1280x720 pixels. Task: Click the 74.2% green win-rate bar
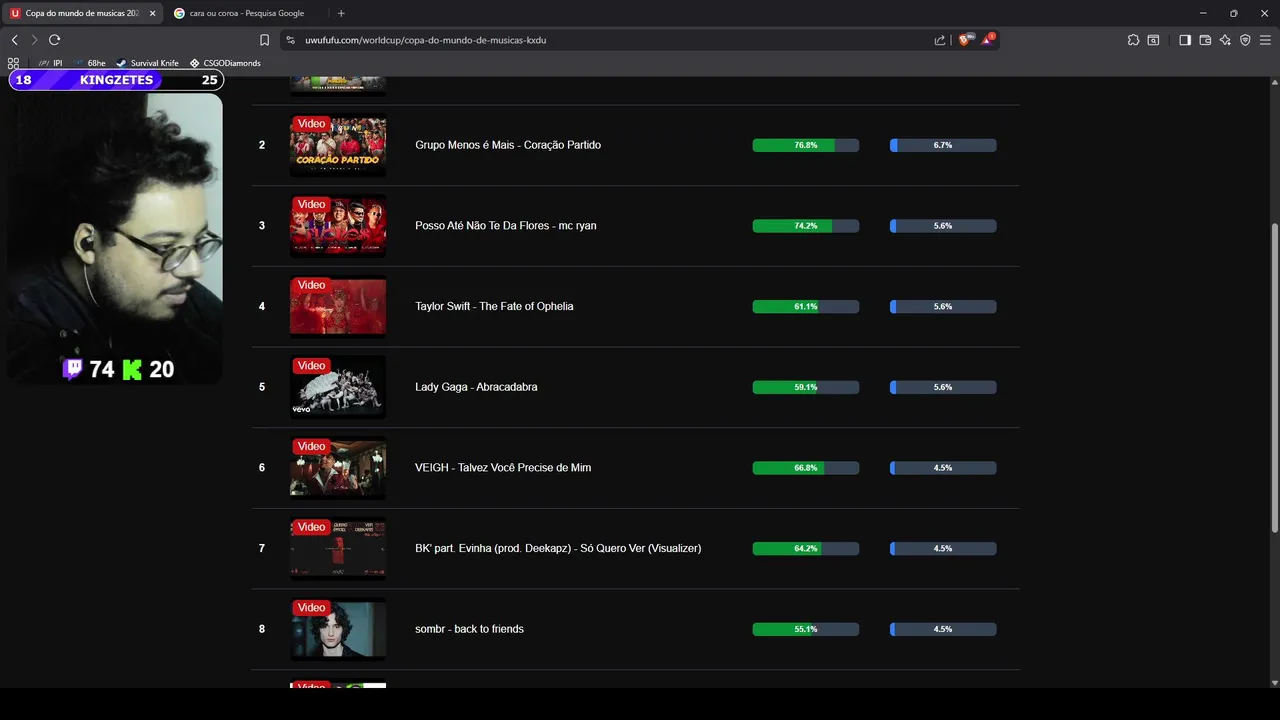806,226
